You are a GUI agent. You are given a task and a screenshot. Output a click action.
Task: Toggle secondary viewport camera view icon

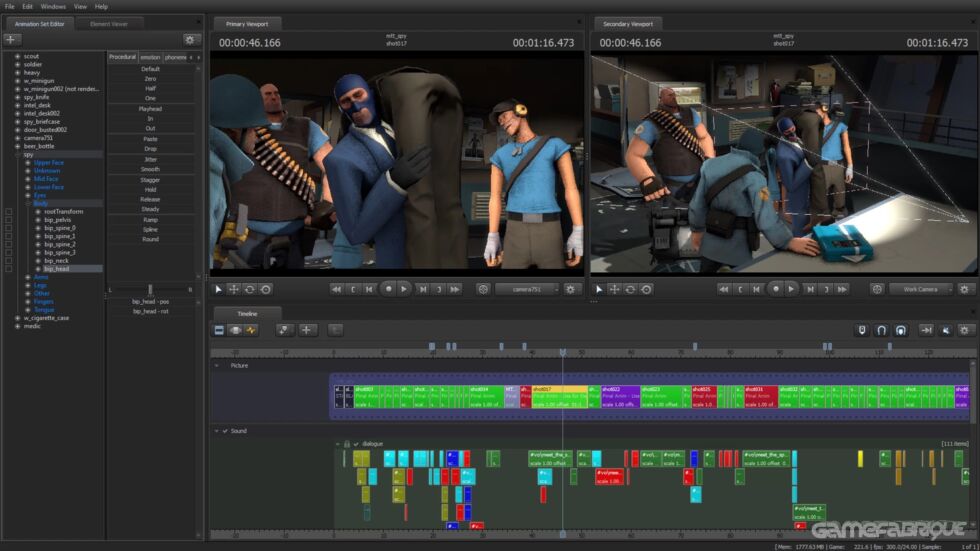click(x=877, y=289)
